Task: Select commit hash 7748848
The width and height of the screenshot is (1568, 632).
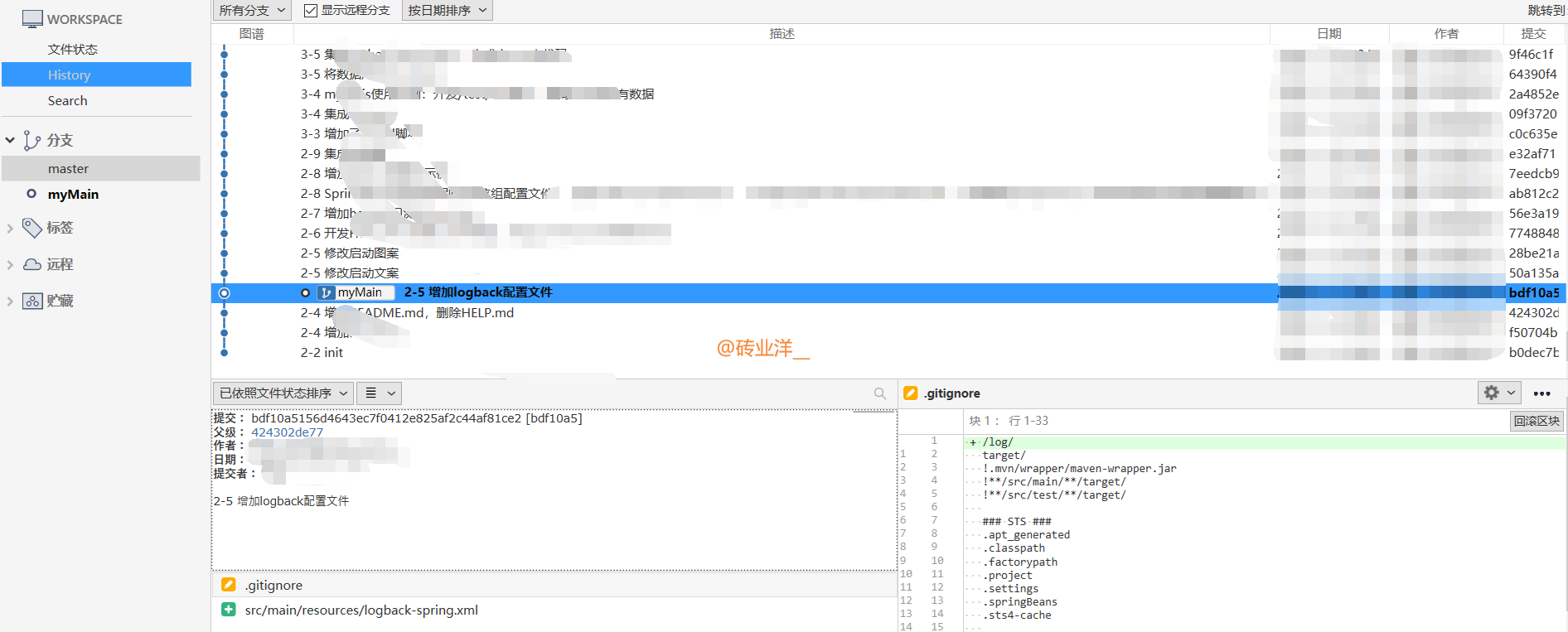Action: (1533, 233)
